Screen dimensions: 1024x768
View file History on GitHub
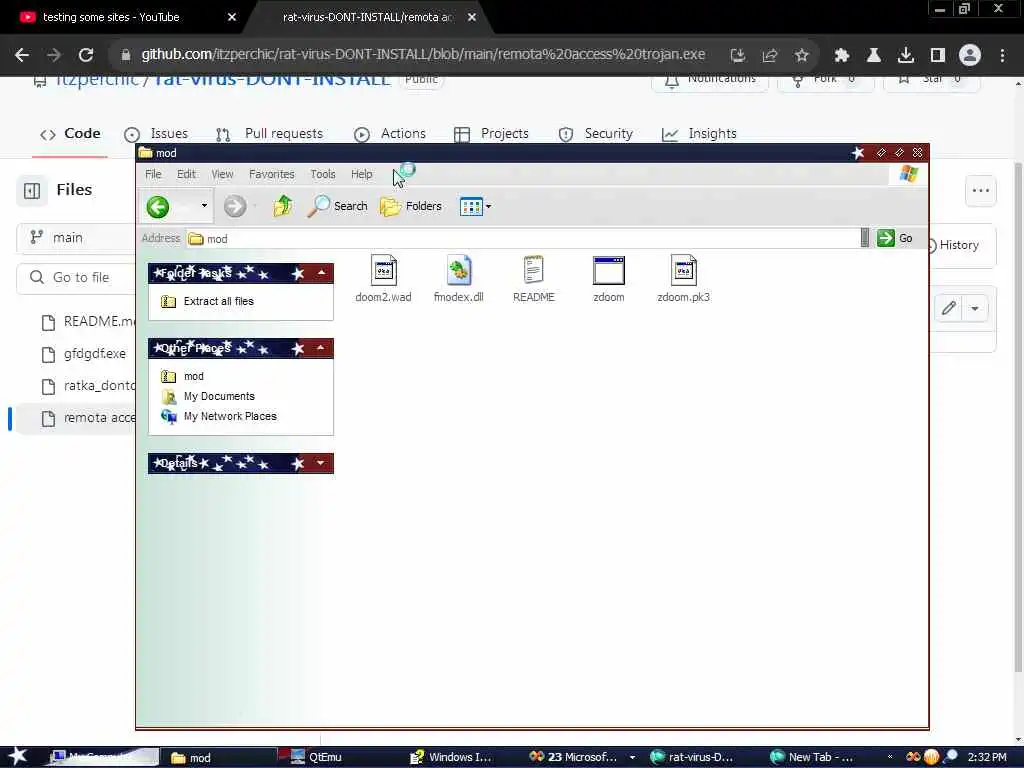[954, 246]
